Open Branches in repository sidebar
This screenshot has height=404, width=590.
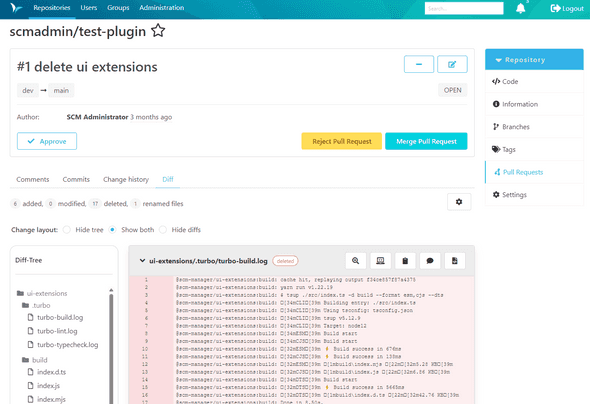click(534, 127)
